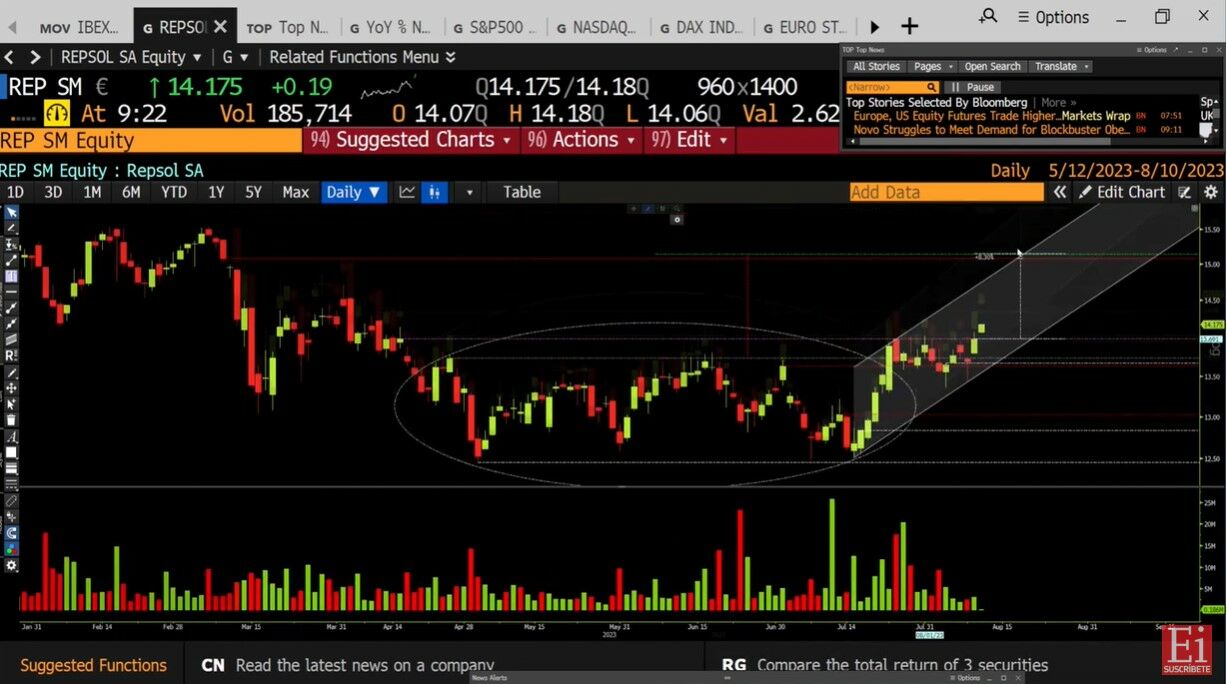The image size is (1227, 684).
Task: Expand the Actions dropdown
Action: (x=582, y=140)
